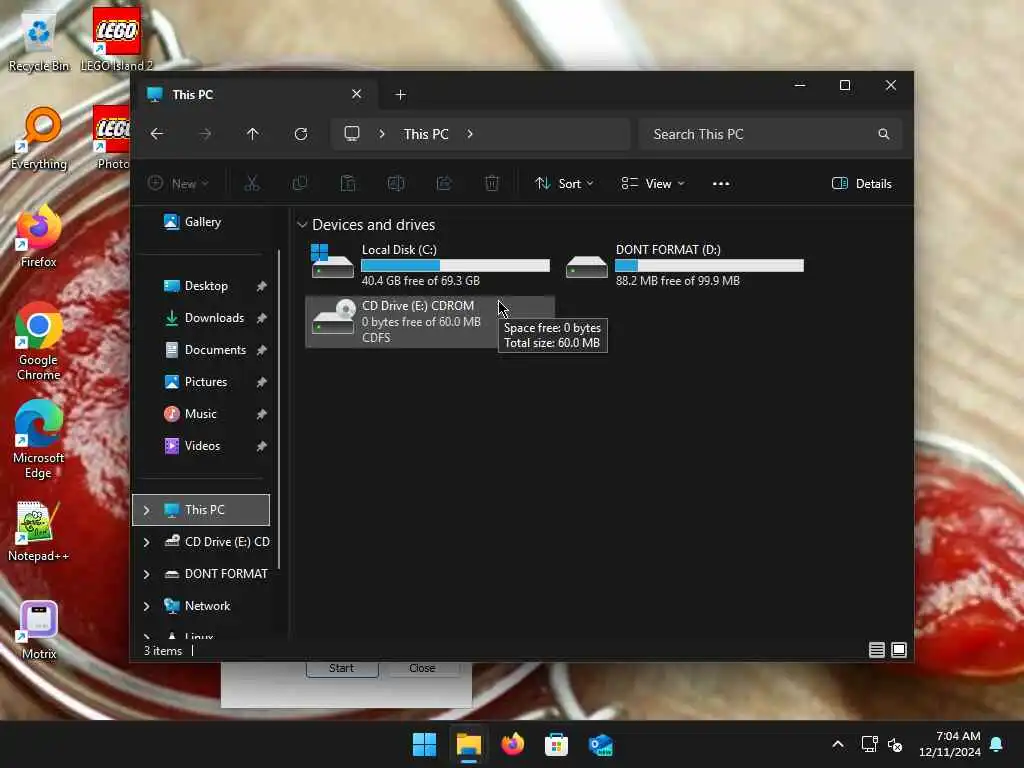Launch Everything search desktop shortcut

[39, 138]
